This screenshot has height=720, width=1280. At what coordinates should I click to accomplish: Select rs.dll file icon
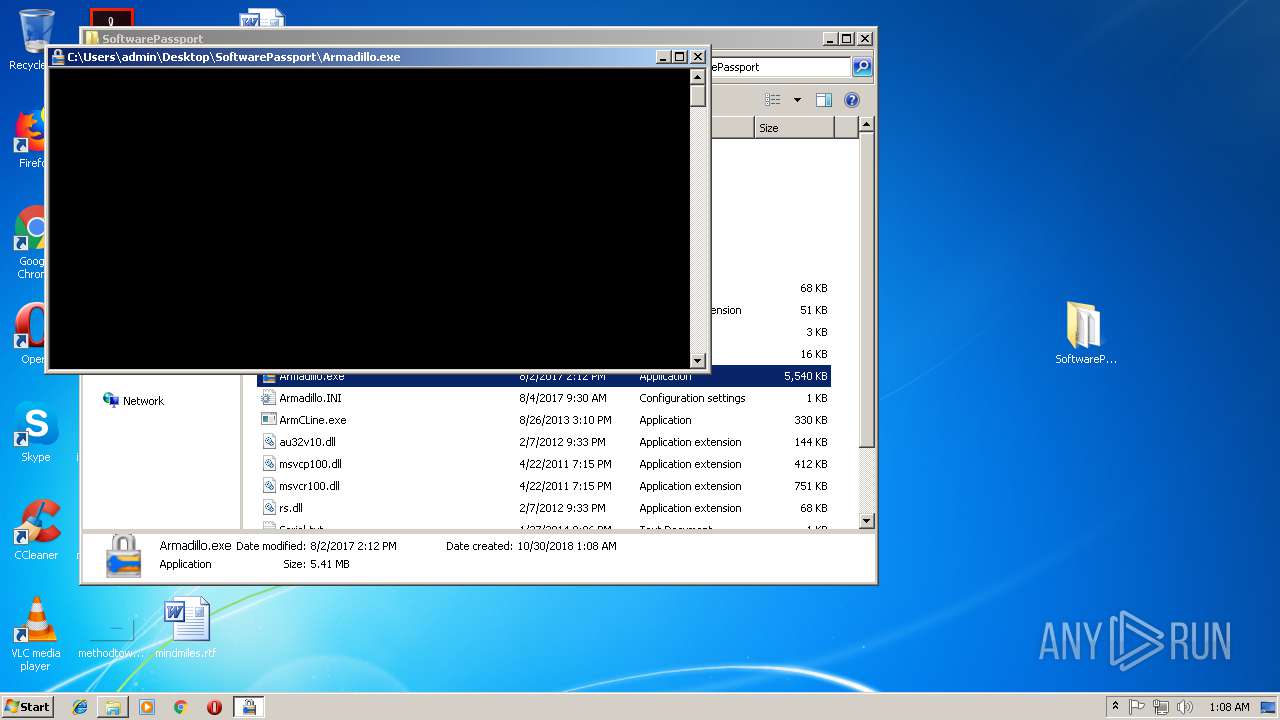[x=269, y=508]
